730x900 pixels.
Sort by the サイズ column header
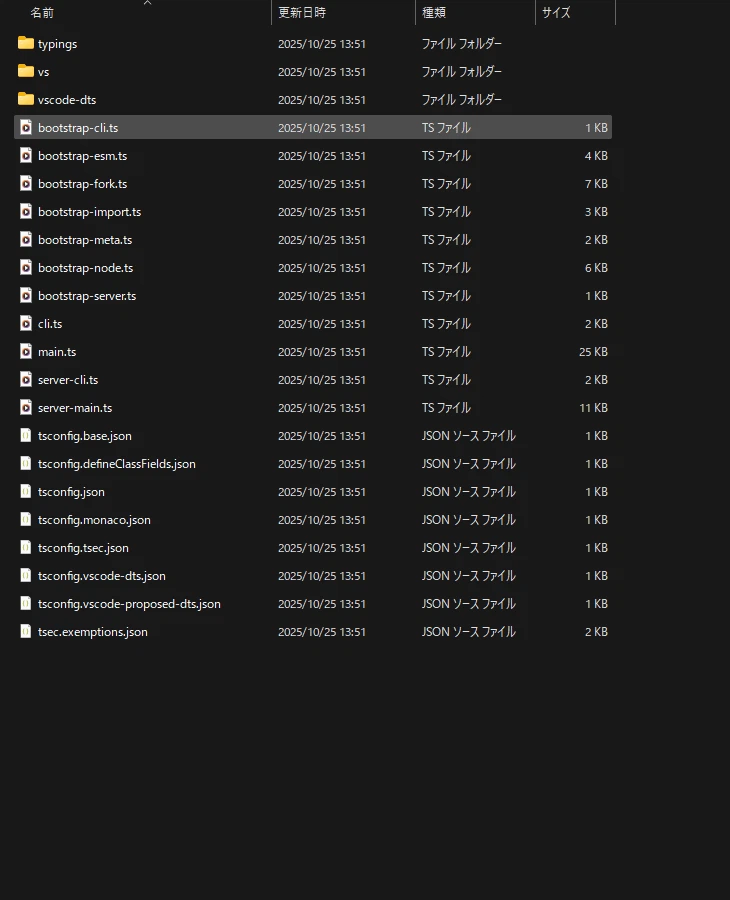[556, 13]
